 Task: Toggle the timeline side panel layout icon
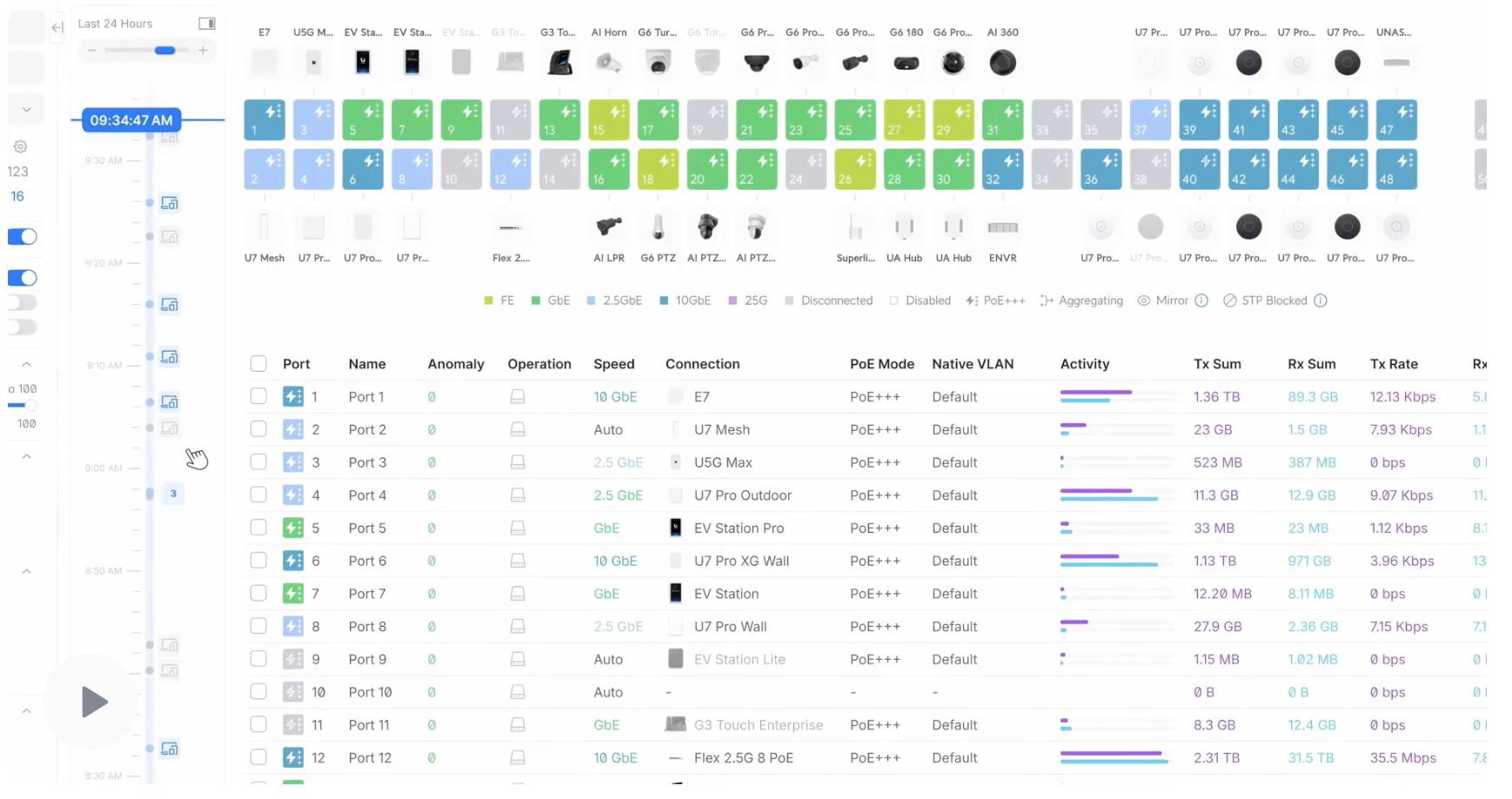[206, 23]
